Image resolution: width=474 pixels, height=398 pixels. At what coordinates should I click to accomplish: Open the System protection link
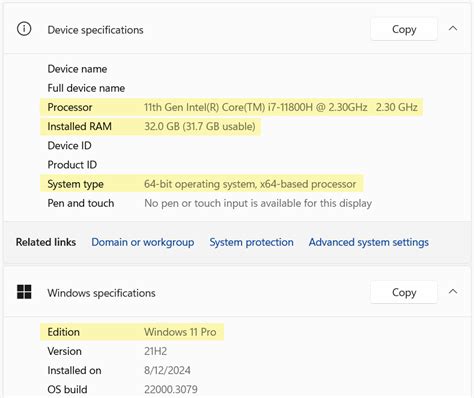click(251, 242)
